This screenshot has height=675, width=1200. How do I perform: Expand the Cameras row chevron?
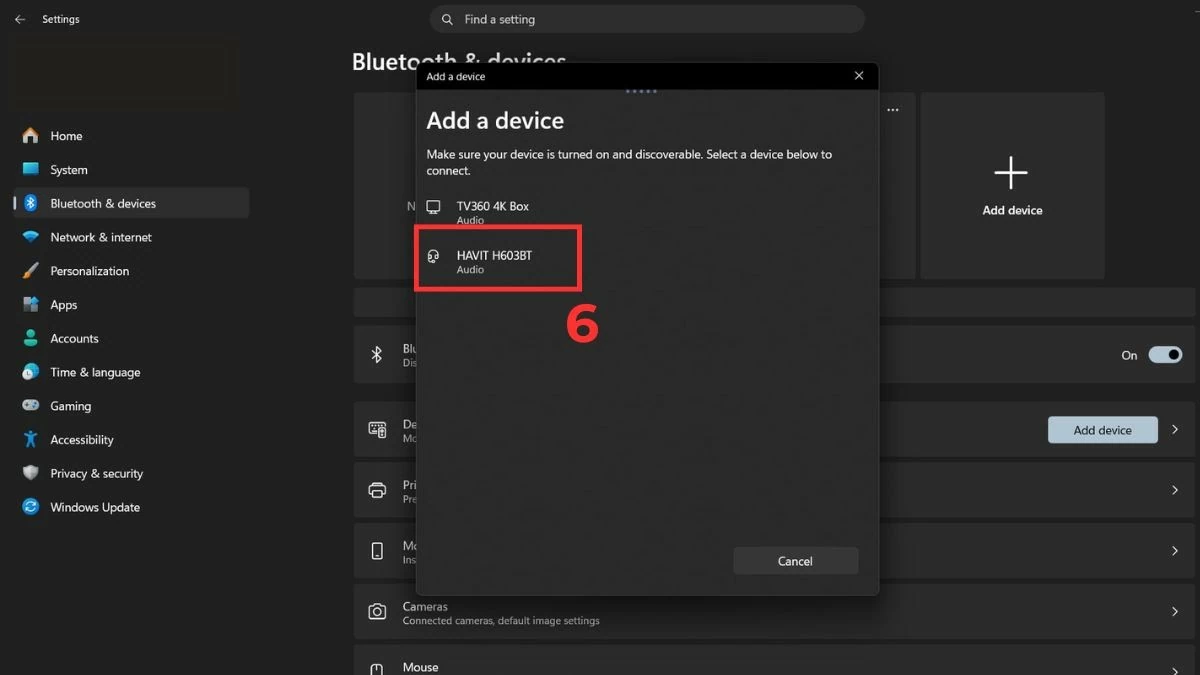[1175, 611]
